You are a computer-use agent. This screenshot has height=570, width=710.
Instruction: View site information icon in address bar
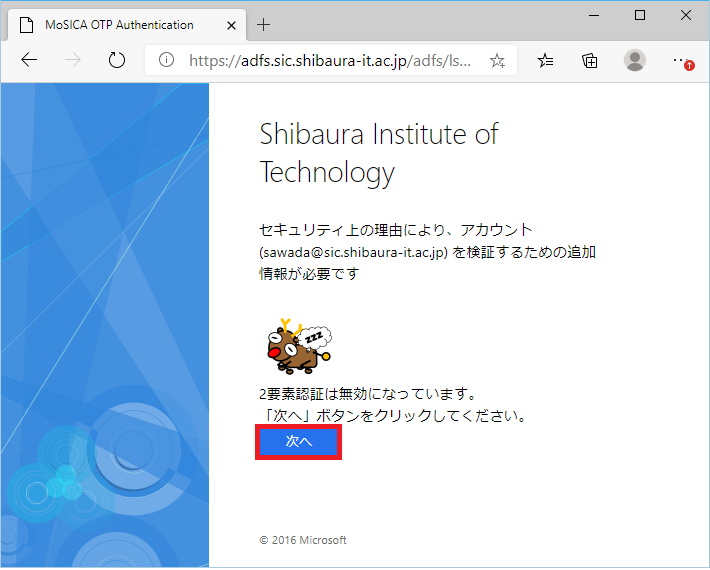pos(166,60)
